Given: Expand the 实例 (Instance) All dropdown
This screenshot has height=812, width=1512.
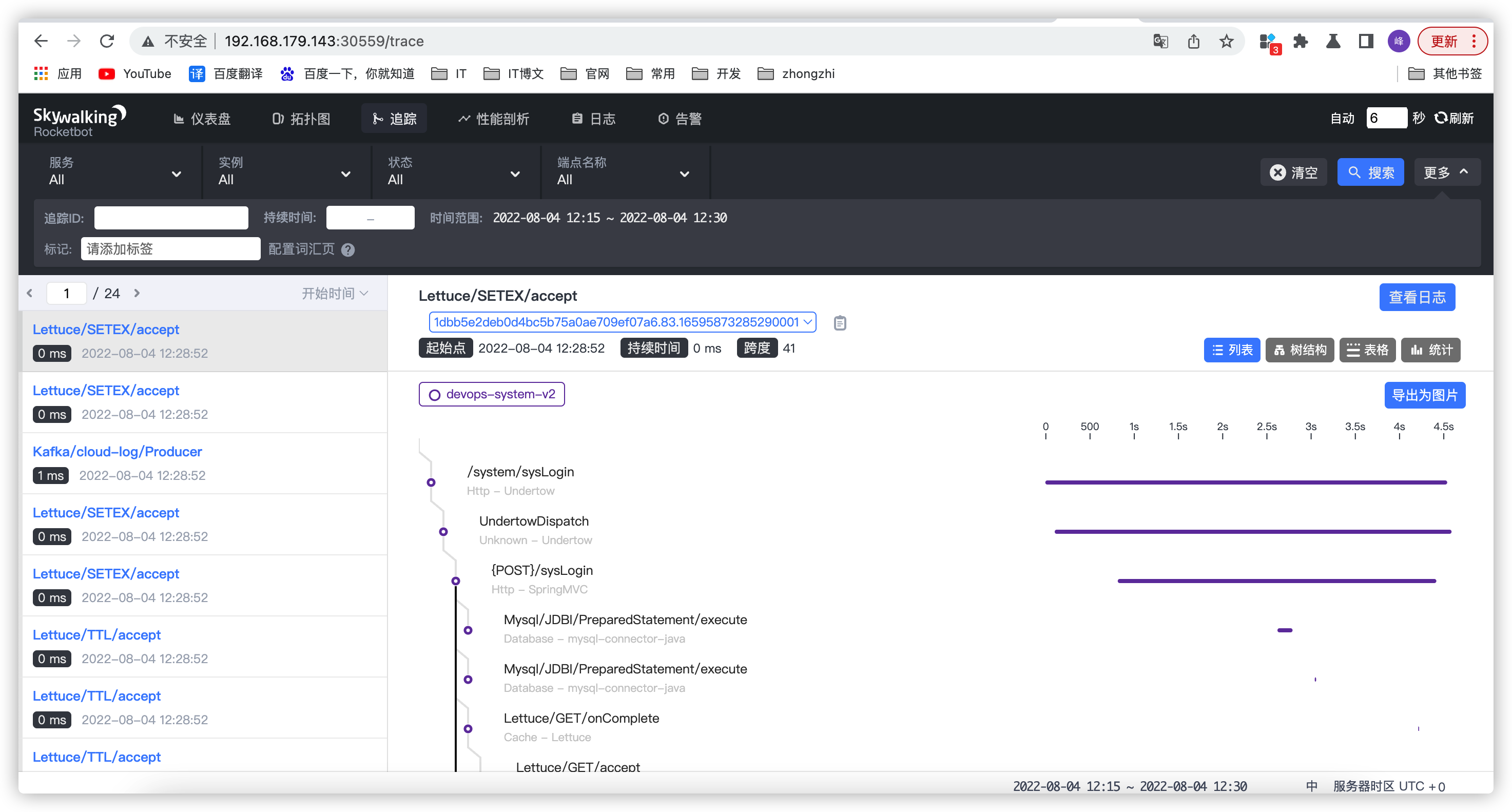Looking at the screenshot, I should 284,172.
